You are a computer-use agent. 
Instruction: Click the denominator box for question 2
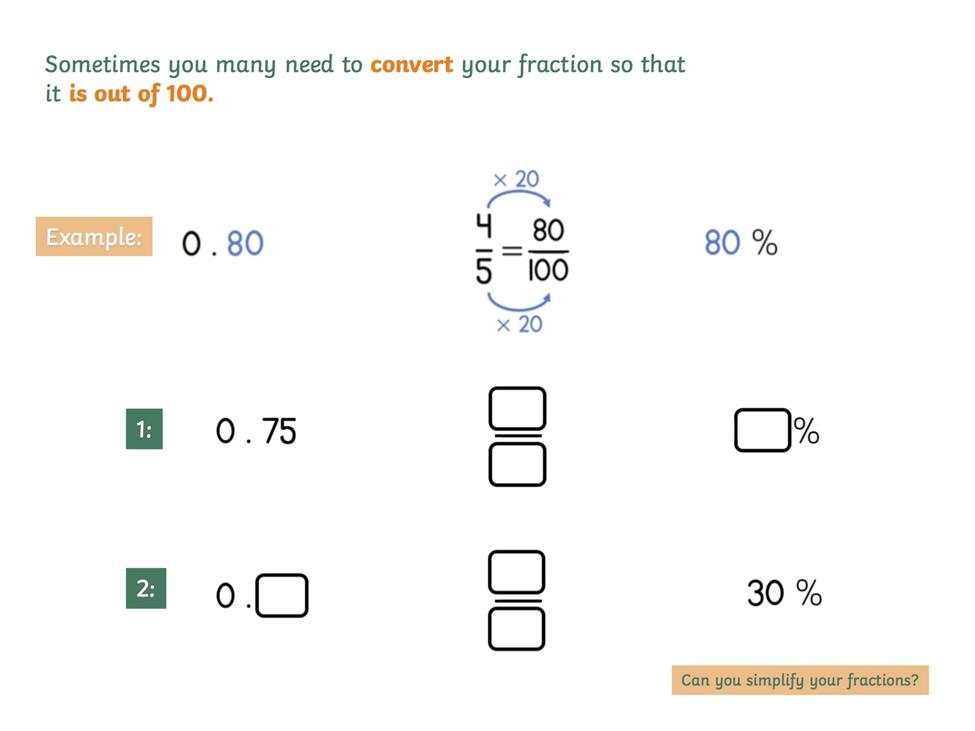[x=517, y=629]
